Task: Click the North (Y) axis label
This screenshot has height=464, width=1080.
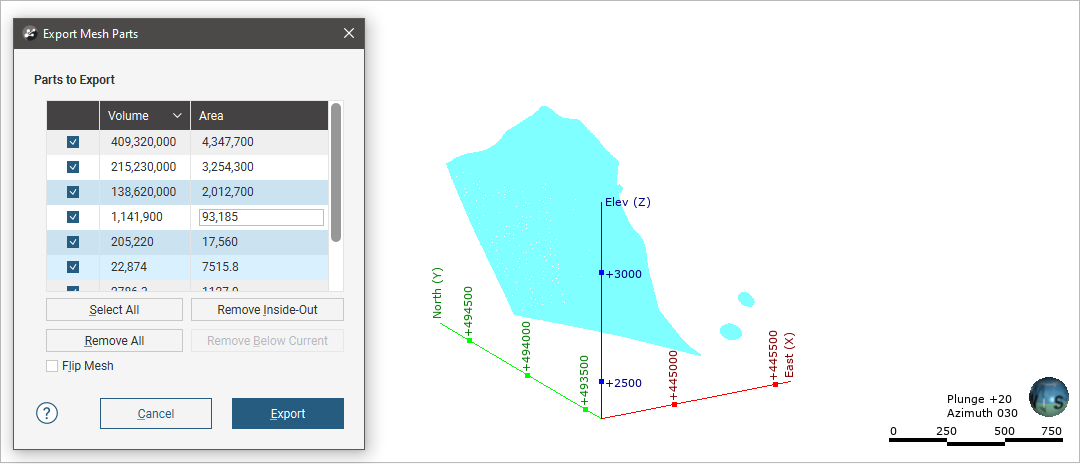Action: point(437,293)
